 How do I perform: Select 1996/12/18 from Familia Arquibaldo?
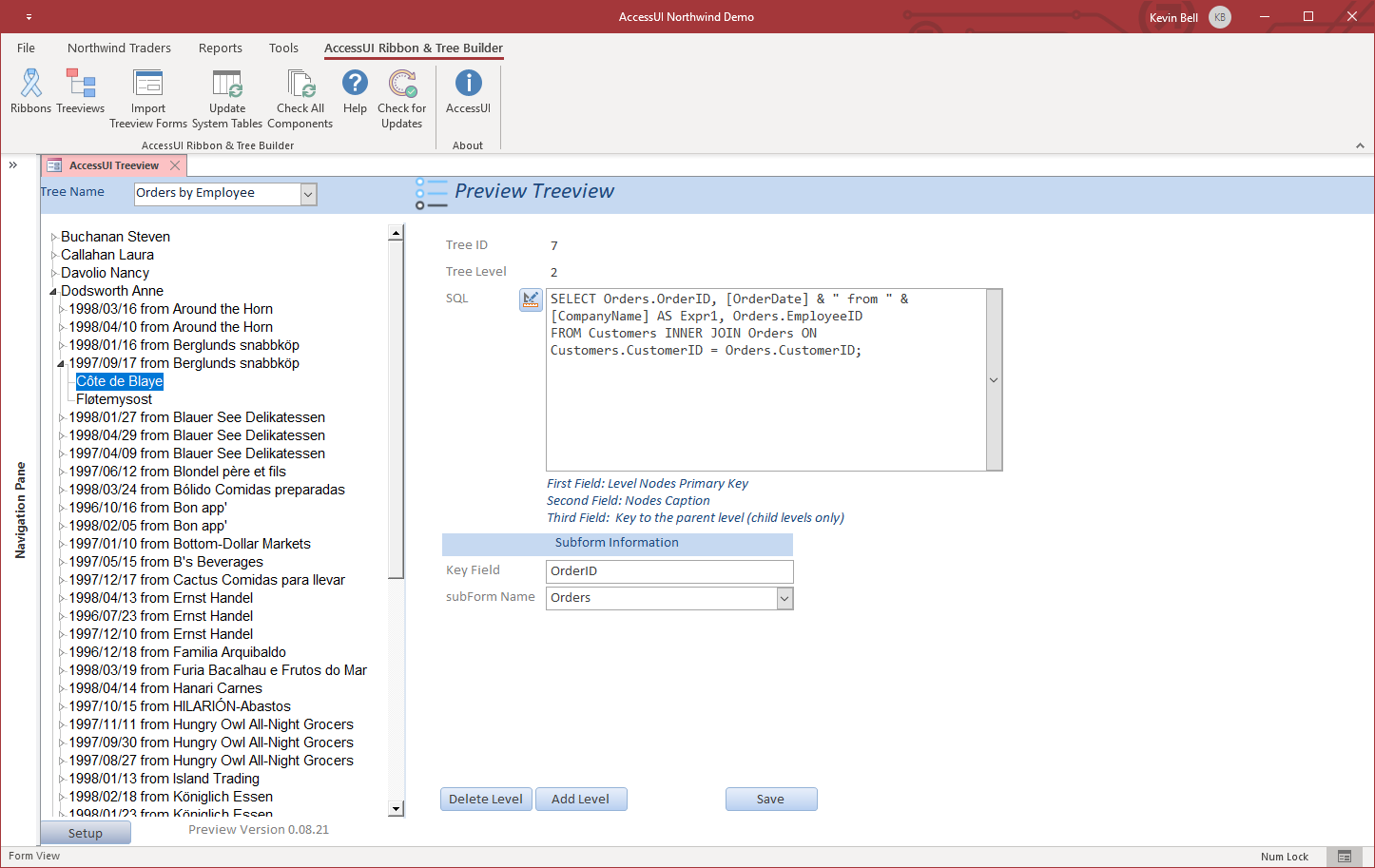coord(178,653)
